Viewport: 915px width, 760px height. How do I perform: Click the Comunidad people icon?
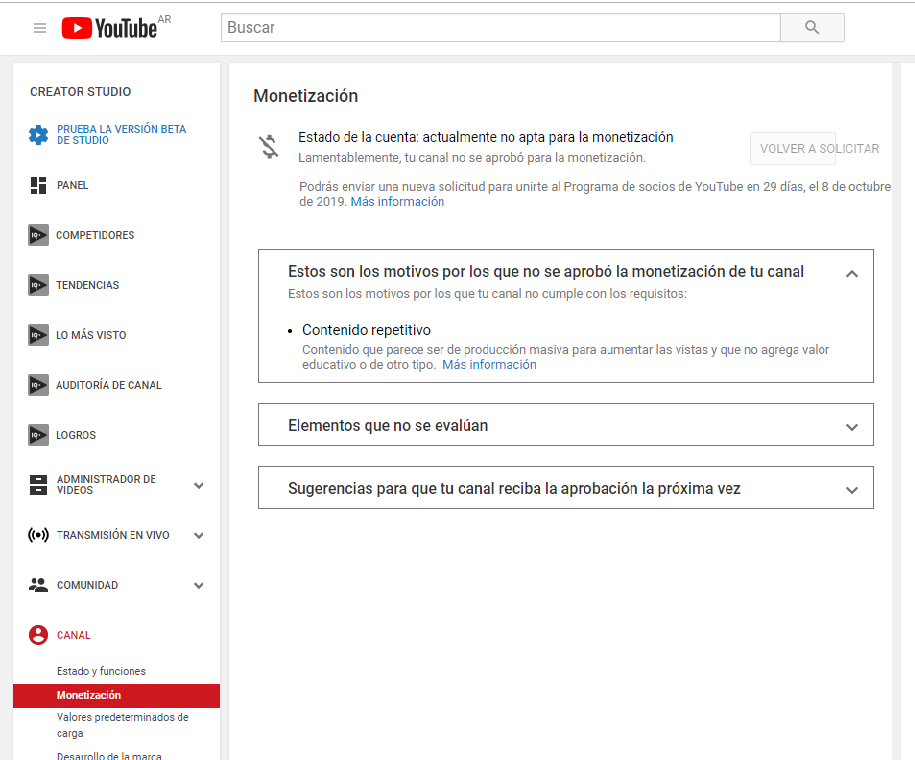click(39, 585)
